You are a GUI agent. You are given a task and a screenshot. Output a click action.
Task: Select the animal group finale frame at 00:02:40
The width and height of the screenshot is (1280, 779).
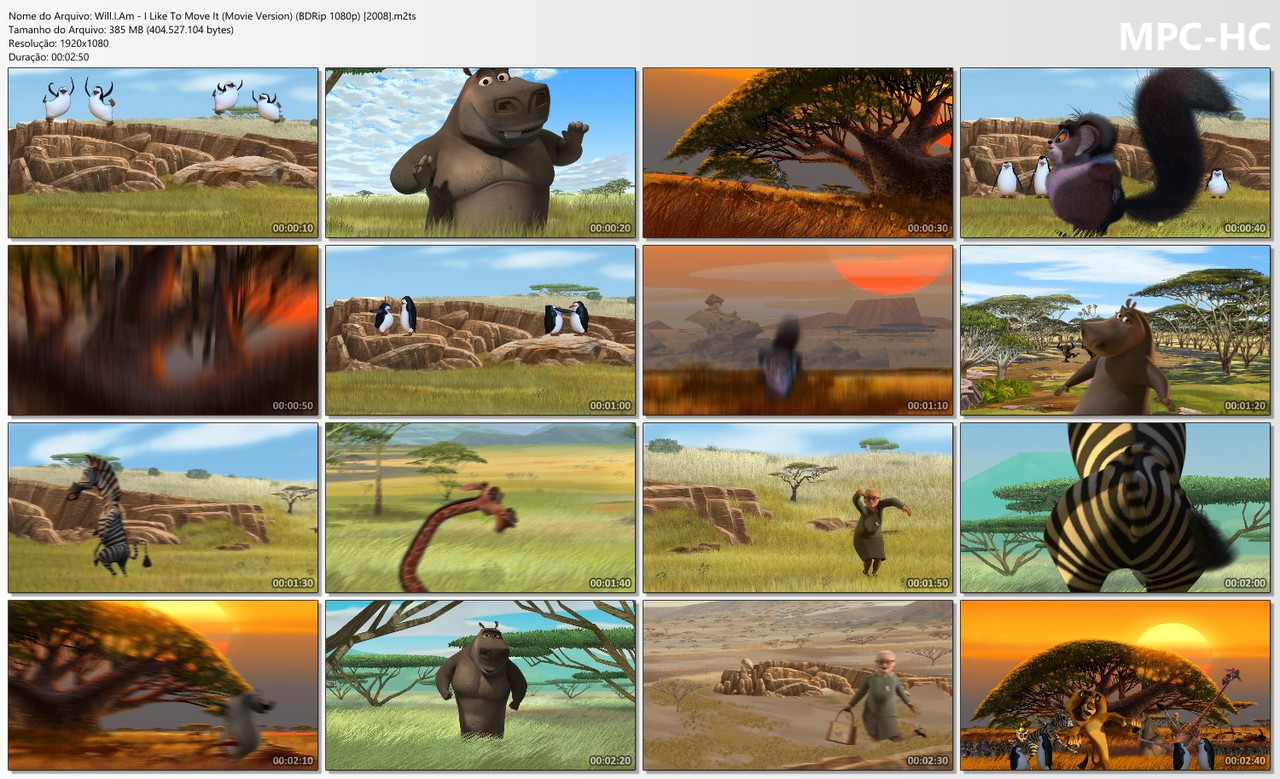tap(1113, 686)
